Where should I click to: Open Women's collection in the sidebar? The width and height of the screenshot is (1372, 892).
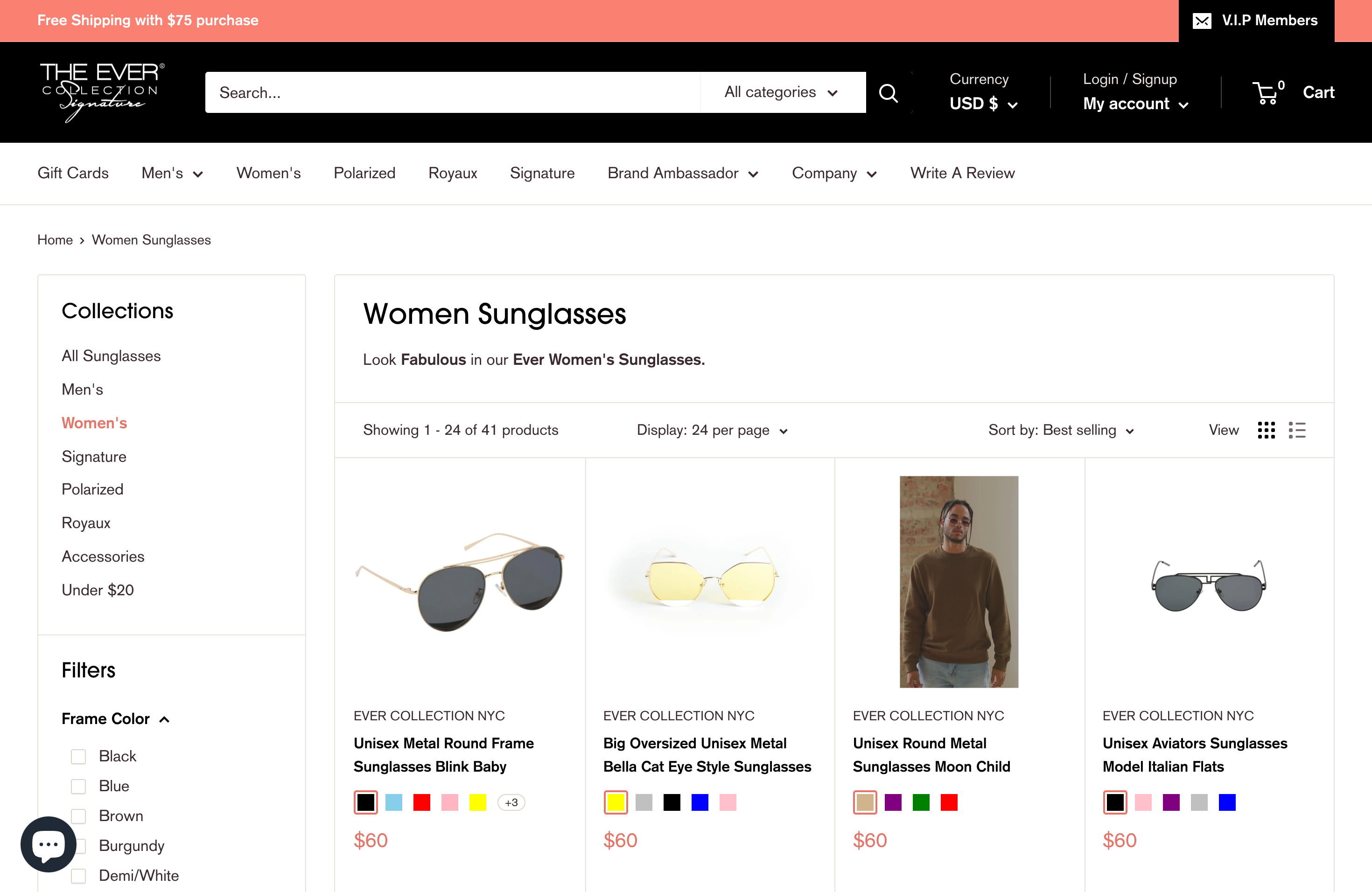[94, 422]
